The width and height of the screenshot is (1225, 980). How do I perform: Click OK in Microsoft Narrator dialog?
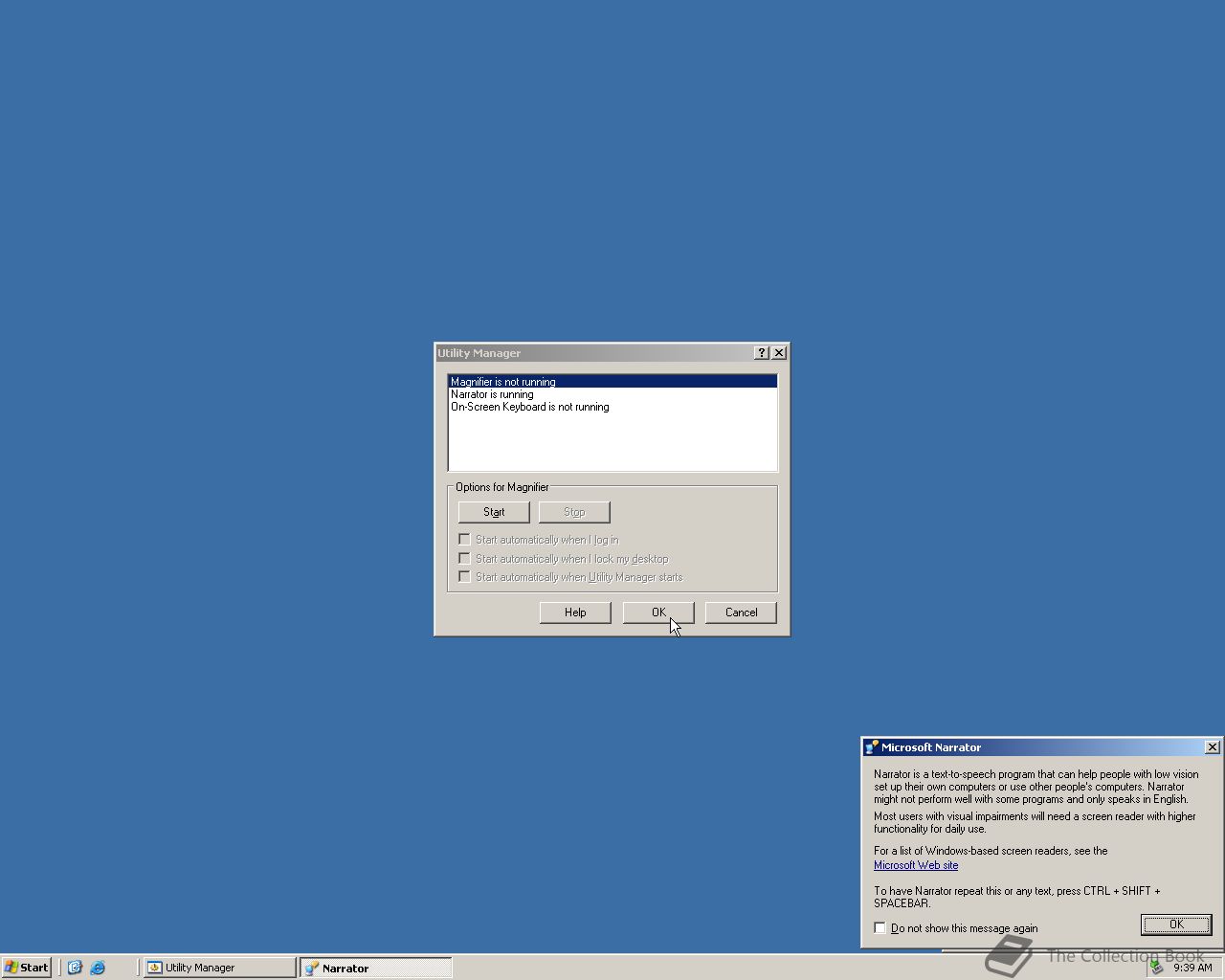(x=1176, y=924)
